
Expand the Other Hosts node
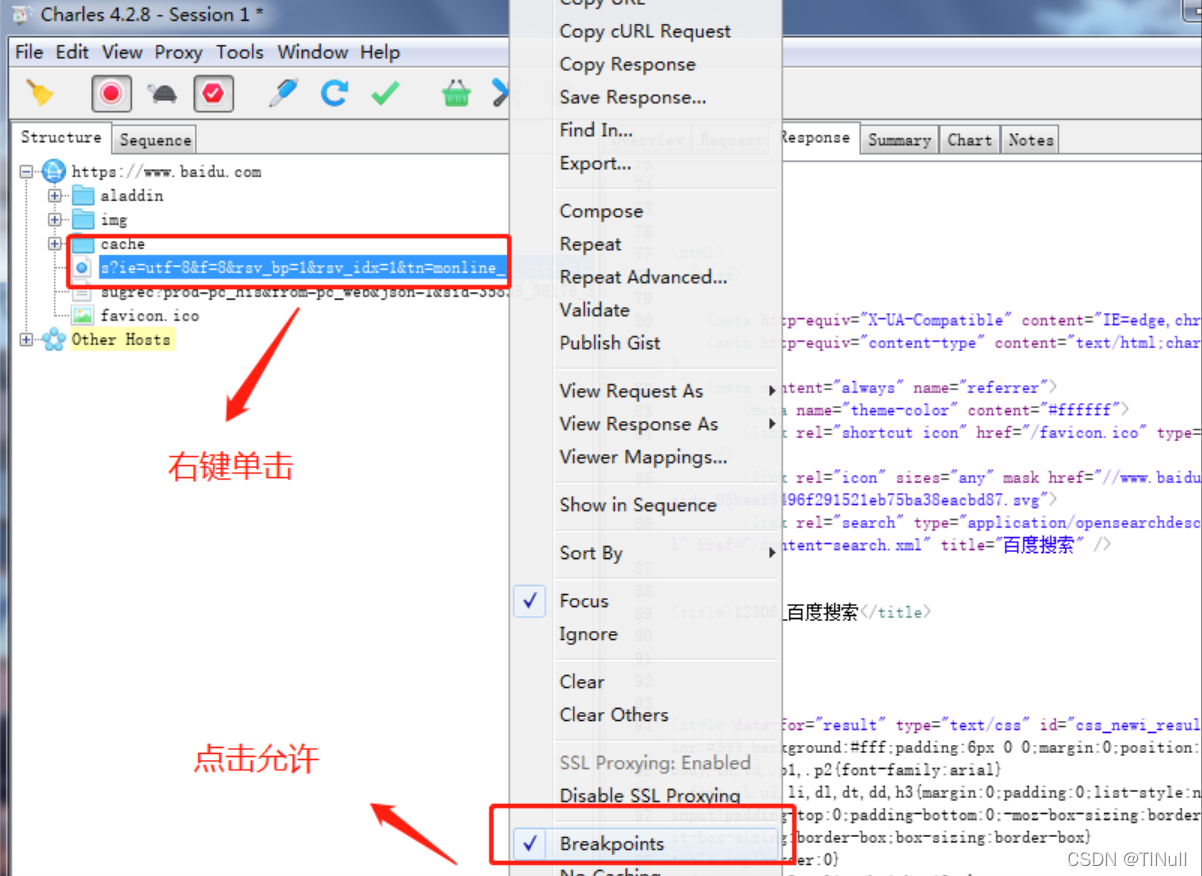coord(27,340)
